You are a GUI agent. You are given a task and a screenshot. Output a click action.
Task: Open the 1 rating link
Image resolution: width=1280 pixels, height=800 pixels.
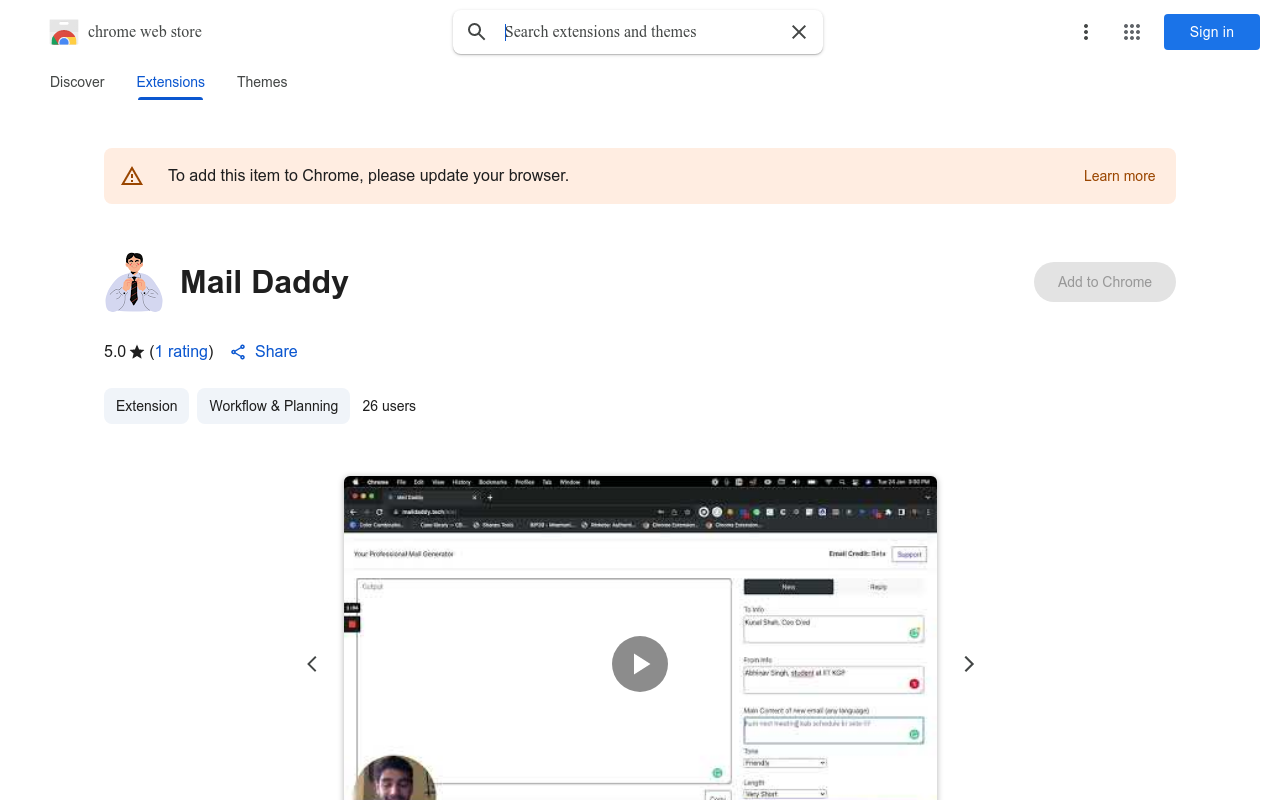[x=181, y=352]
